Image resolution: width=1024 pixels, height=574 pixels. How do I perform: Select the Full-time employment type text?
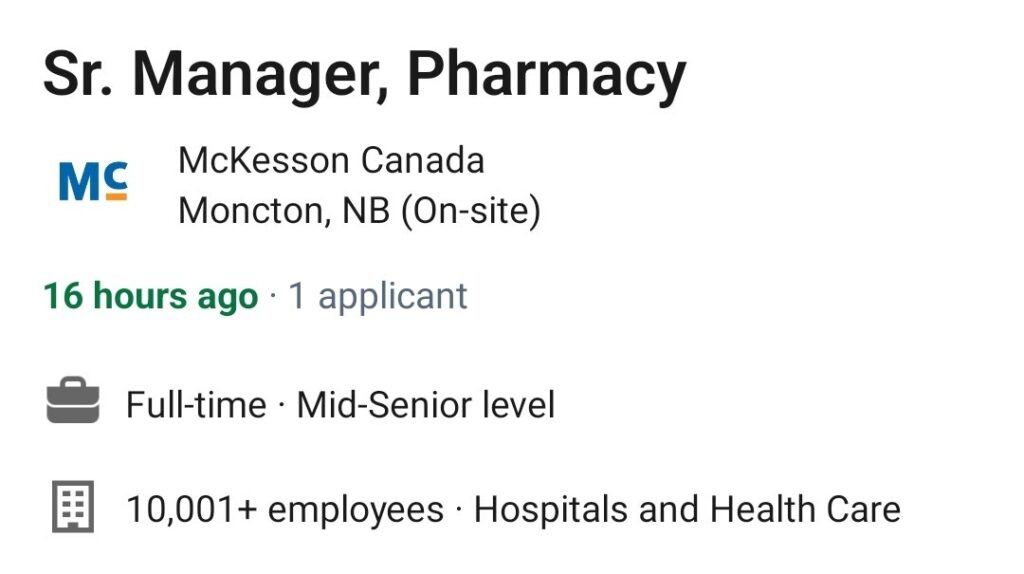196,404
